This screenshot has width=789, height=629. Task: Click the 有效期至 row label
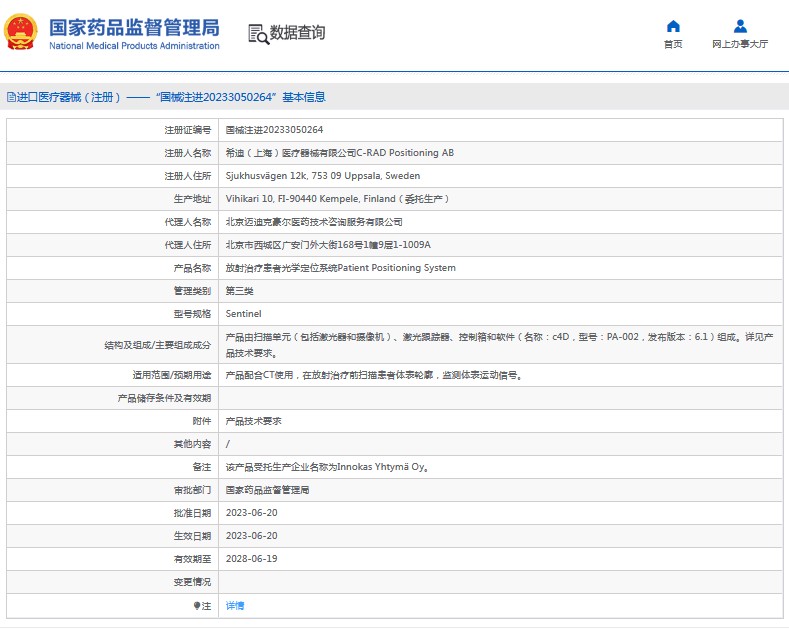192,559
